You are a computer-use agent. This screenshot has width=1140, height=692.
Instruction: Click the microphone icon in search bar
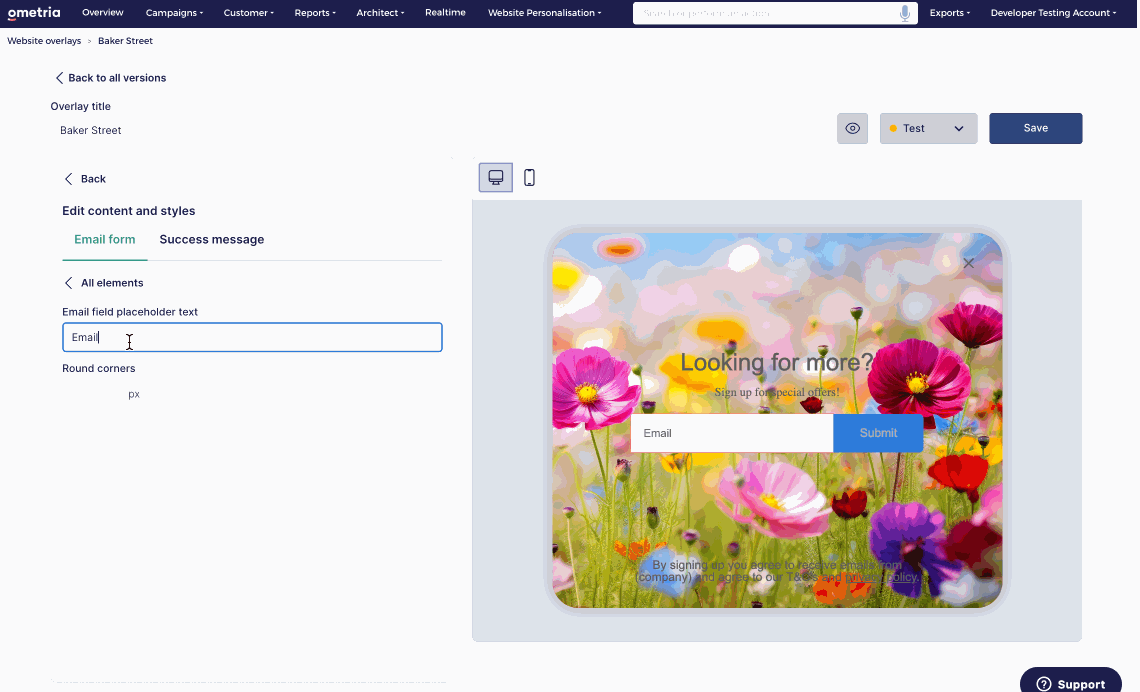904,13
